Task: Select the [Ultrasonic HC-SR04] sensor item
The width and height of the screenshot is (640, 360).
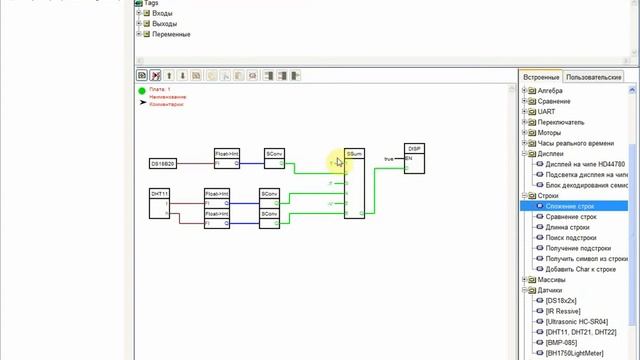Action: pyautogui.click(x=576, y=322)
